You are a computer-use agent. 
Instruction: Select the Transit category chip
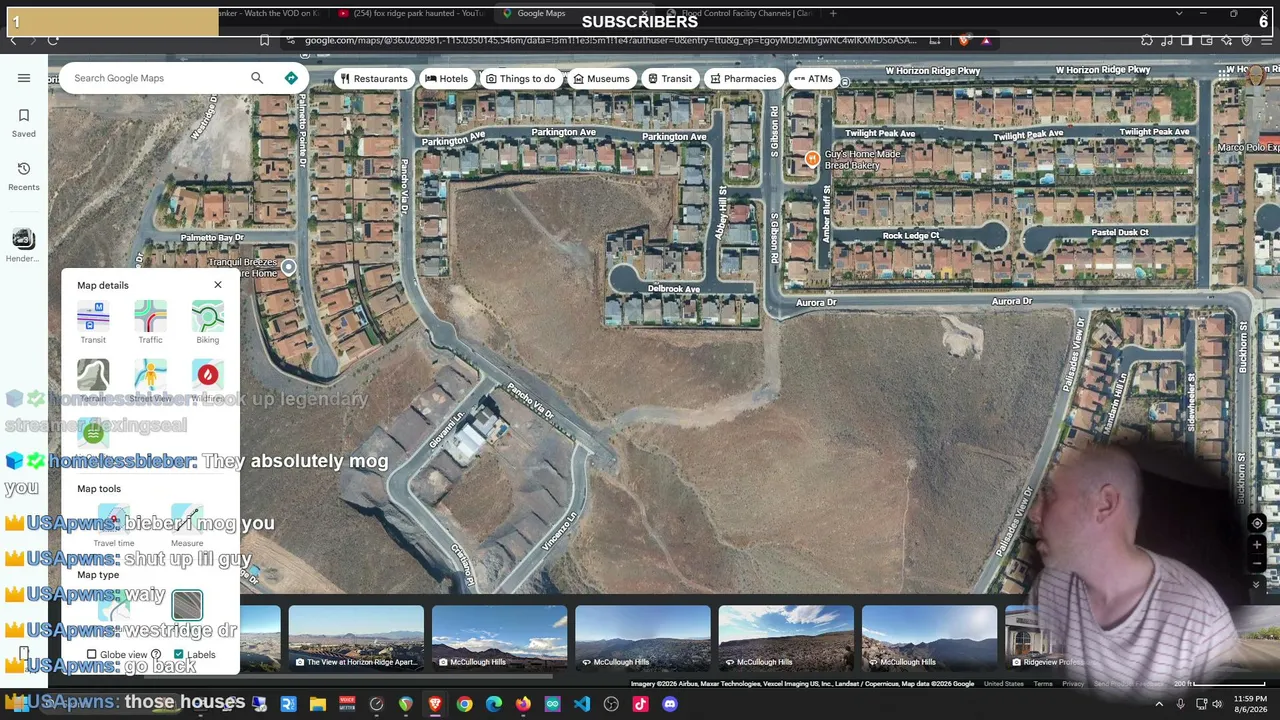(x=669, y=79)
